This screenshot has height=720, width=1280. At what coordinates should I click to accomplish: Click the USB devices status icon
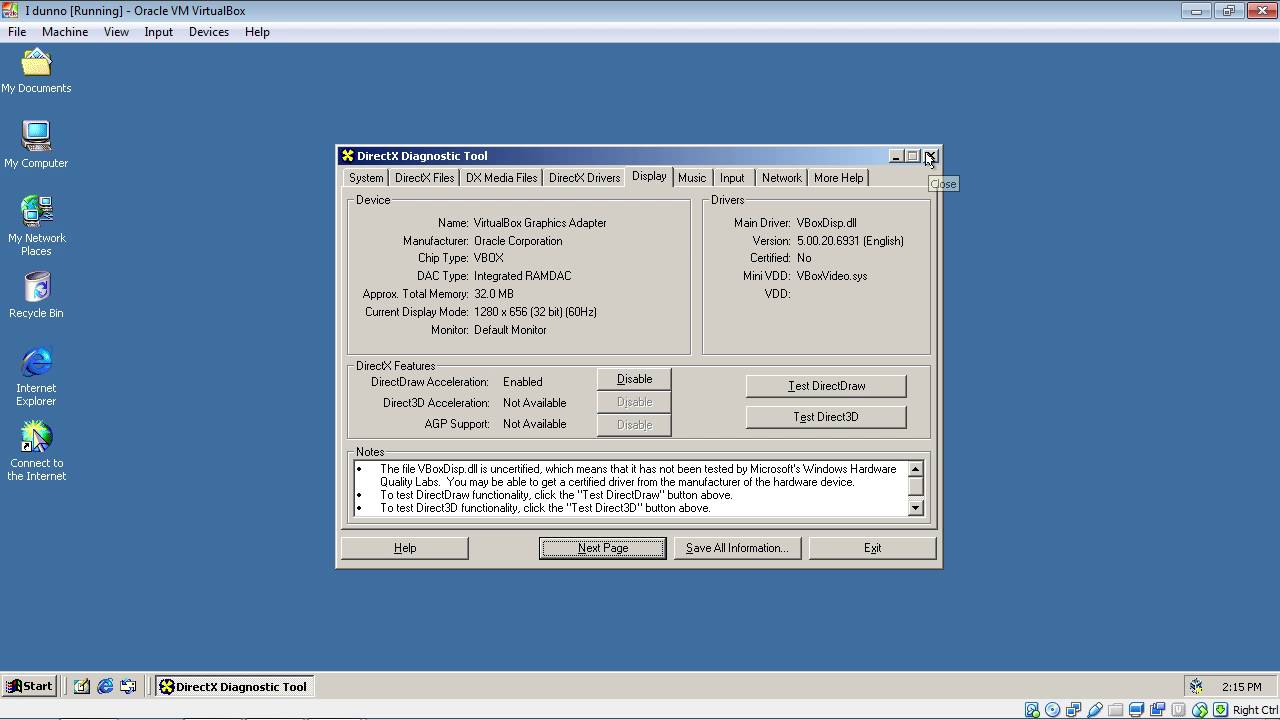pos(1095,710)
